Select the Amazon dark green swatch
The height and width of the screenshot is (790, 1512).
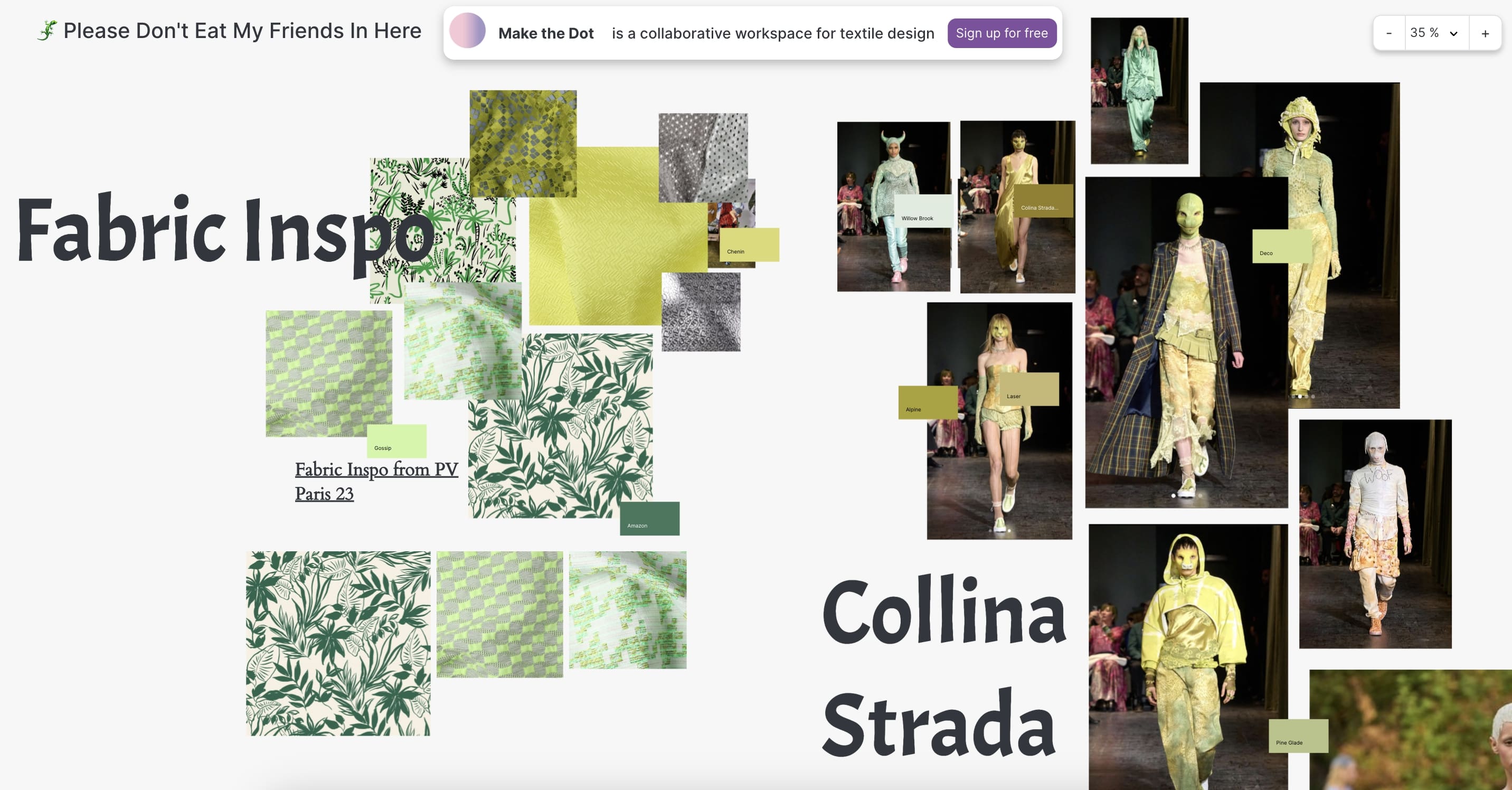coord(650,518)
